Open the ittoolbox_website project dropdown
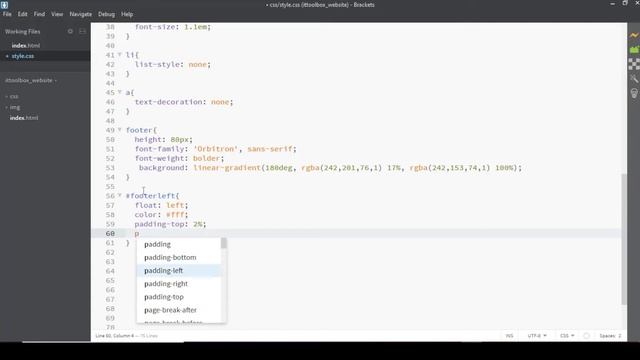Image resolution: width=640 pixels, height=360 pixels. (x=31, y=80)
